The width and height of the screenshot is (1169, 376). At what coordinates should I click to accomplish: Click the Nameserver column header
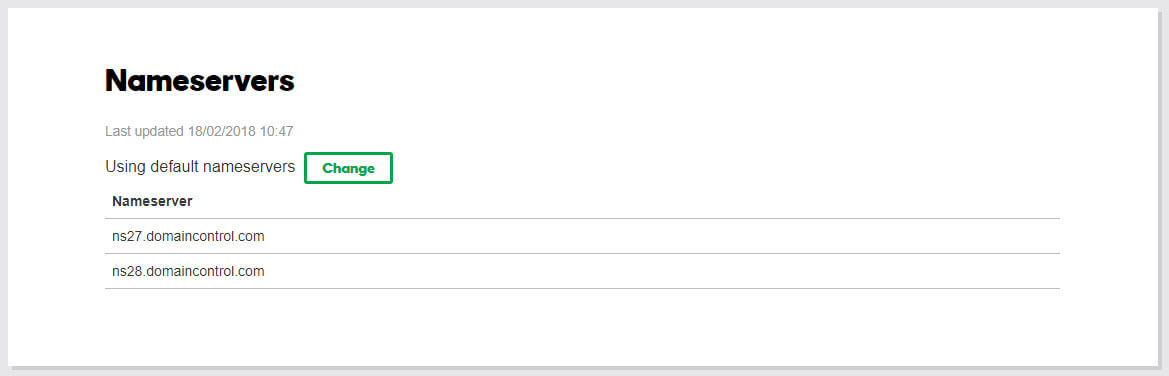pos(152,201)
